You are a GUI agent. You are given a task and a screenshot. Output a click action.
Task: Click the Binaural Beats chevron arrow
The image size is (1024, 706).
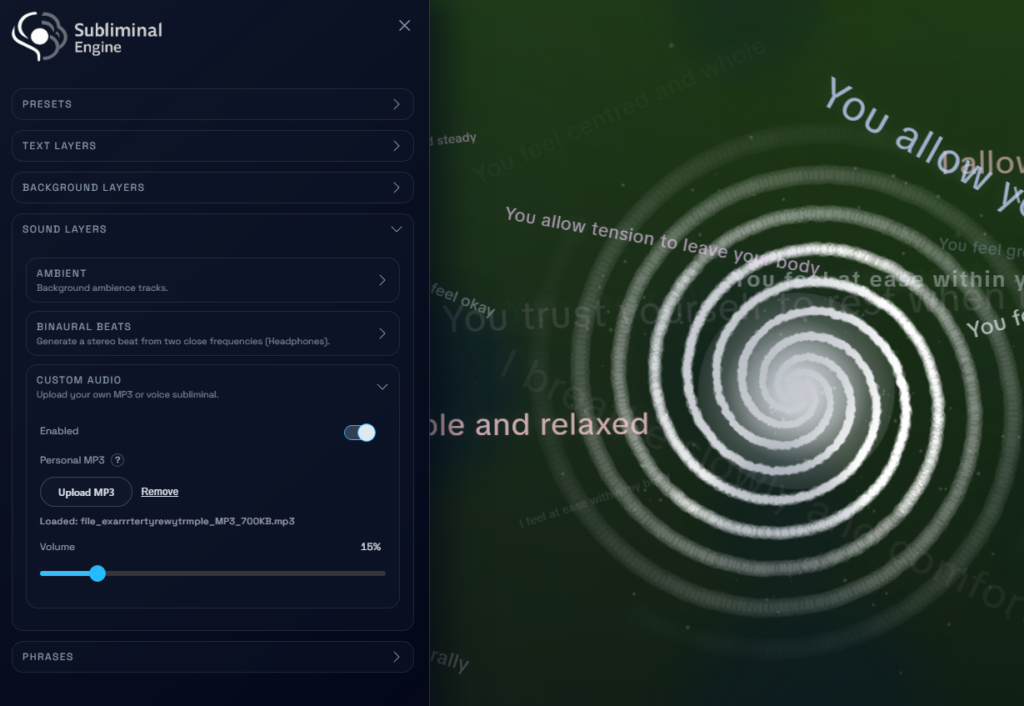[x=382, y=333]
